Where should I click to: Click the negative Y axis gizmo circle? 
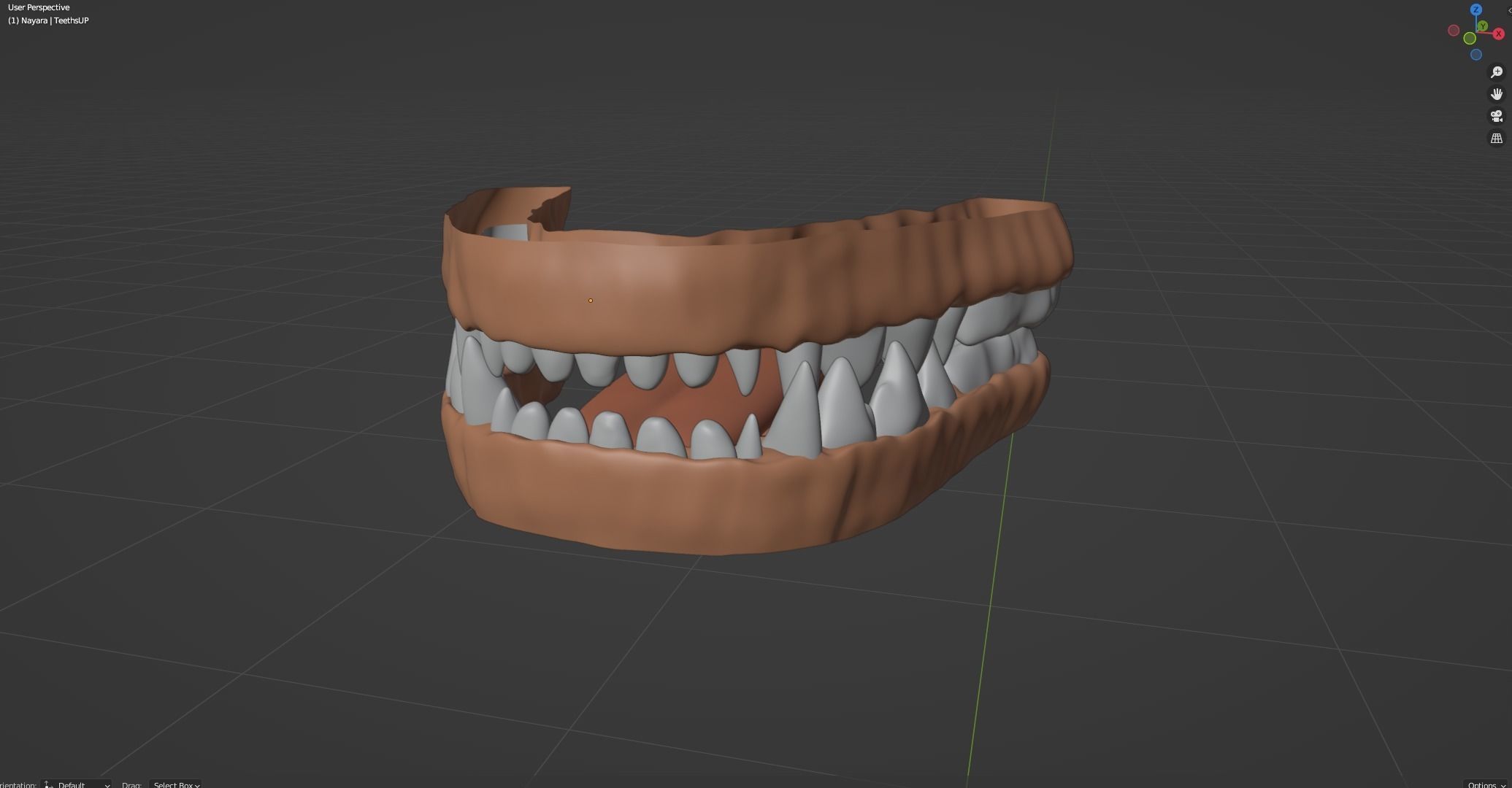click(x=1470, y=39)
